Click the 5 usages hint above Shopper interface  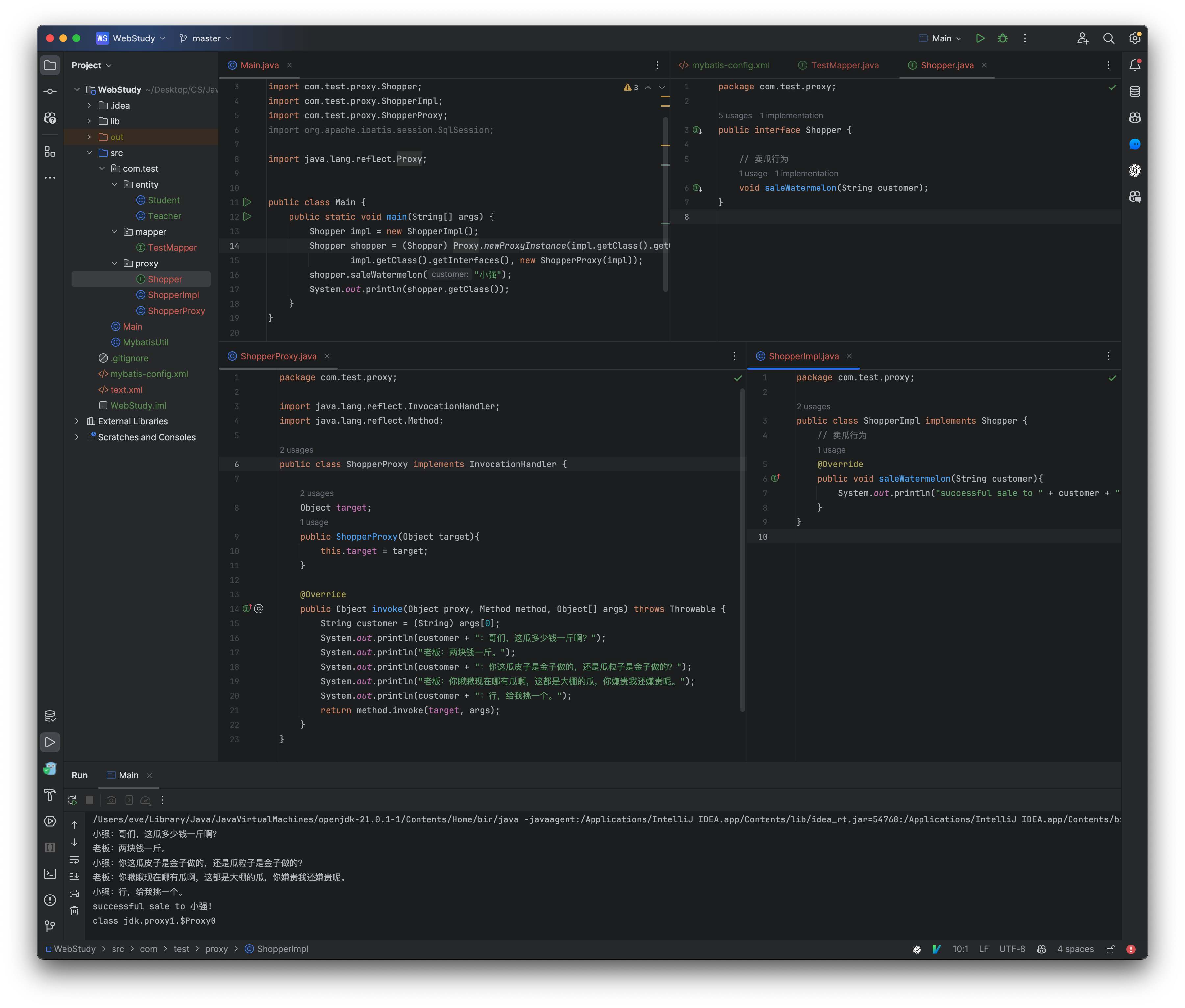735,115
